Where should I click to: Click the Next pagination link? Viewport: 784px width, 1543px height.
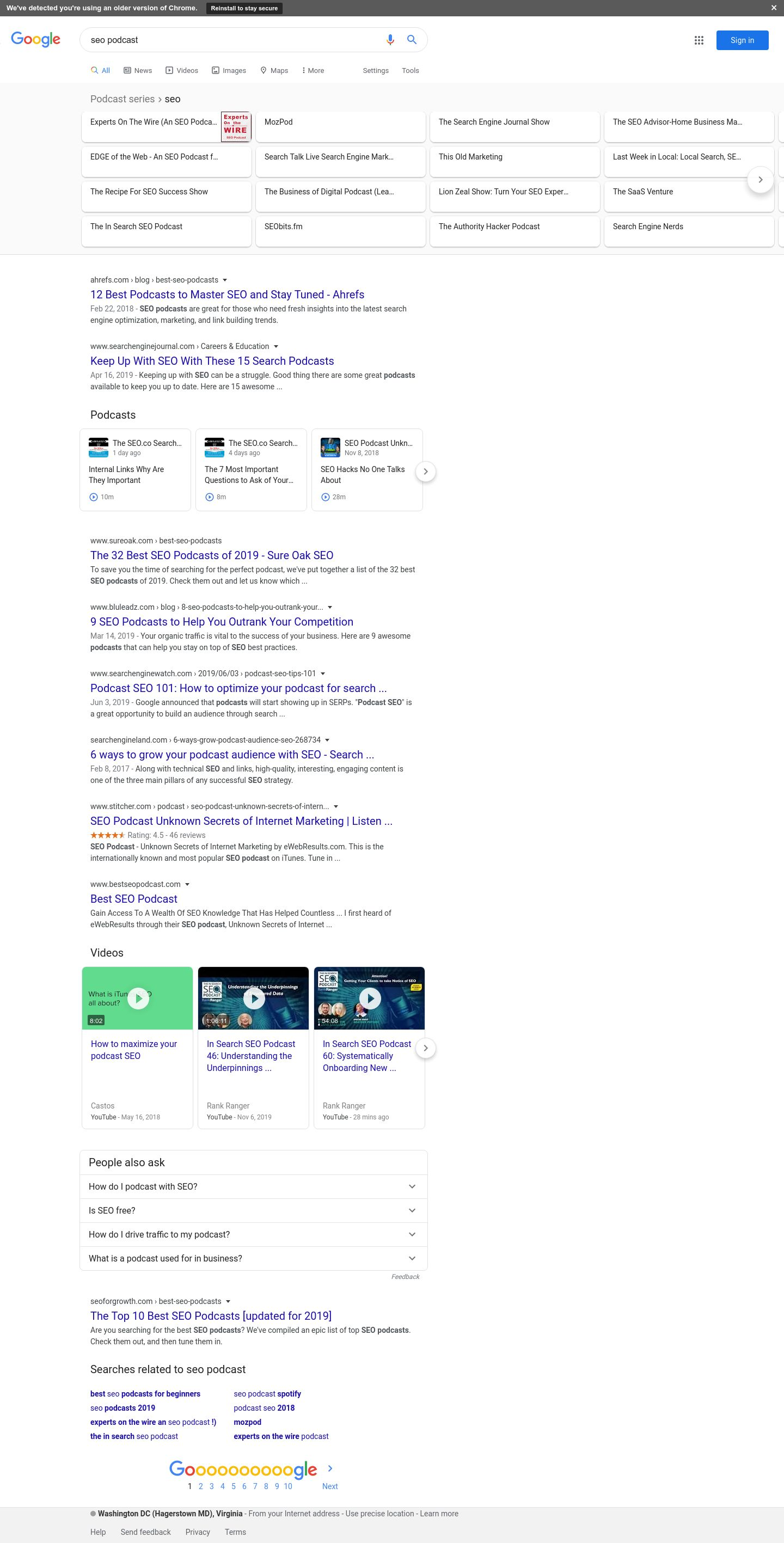tap(330, 1486)
